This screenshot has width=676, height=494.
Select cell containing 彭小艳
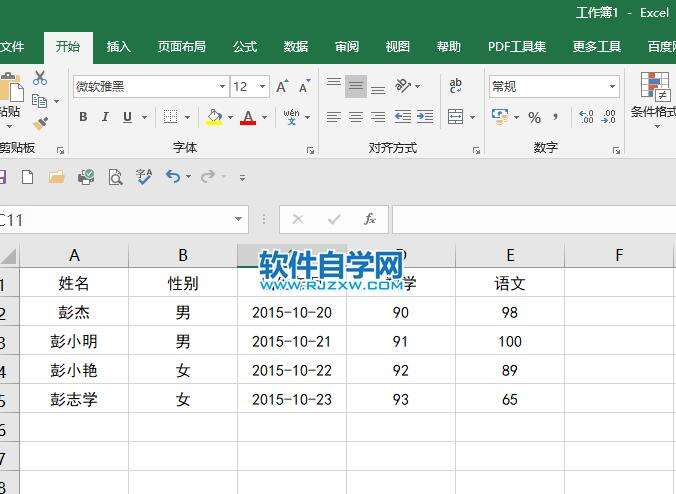(74, 370)
